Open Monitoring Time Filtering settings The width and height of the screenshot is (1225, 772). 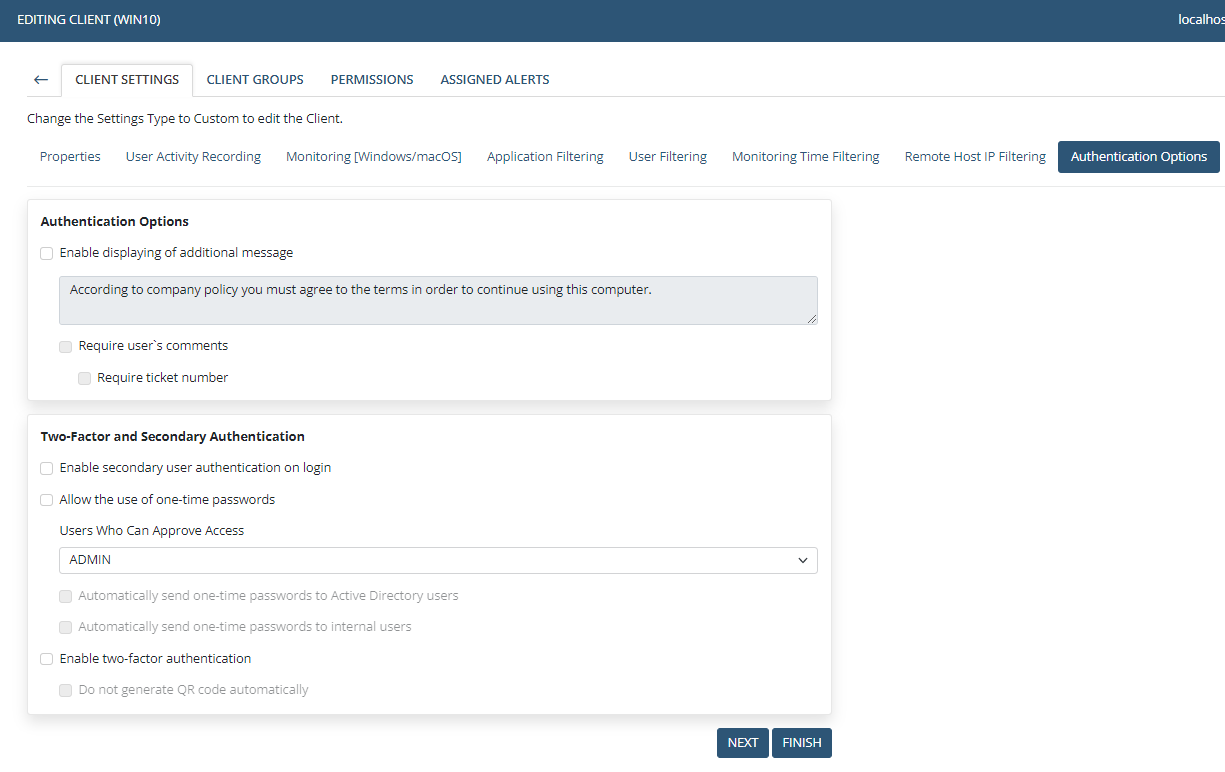tap(805, 157)
